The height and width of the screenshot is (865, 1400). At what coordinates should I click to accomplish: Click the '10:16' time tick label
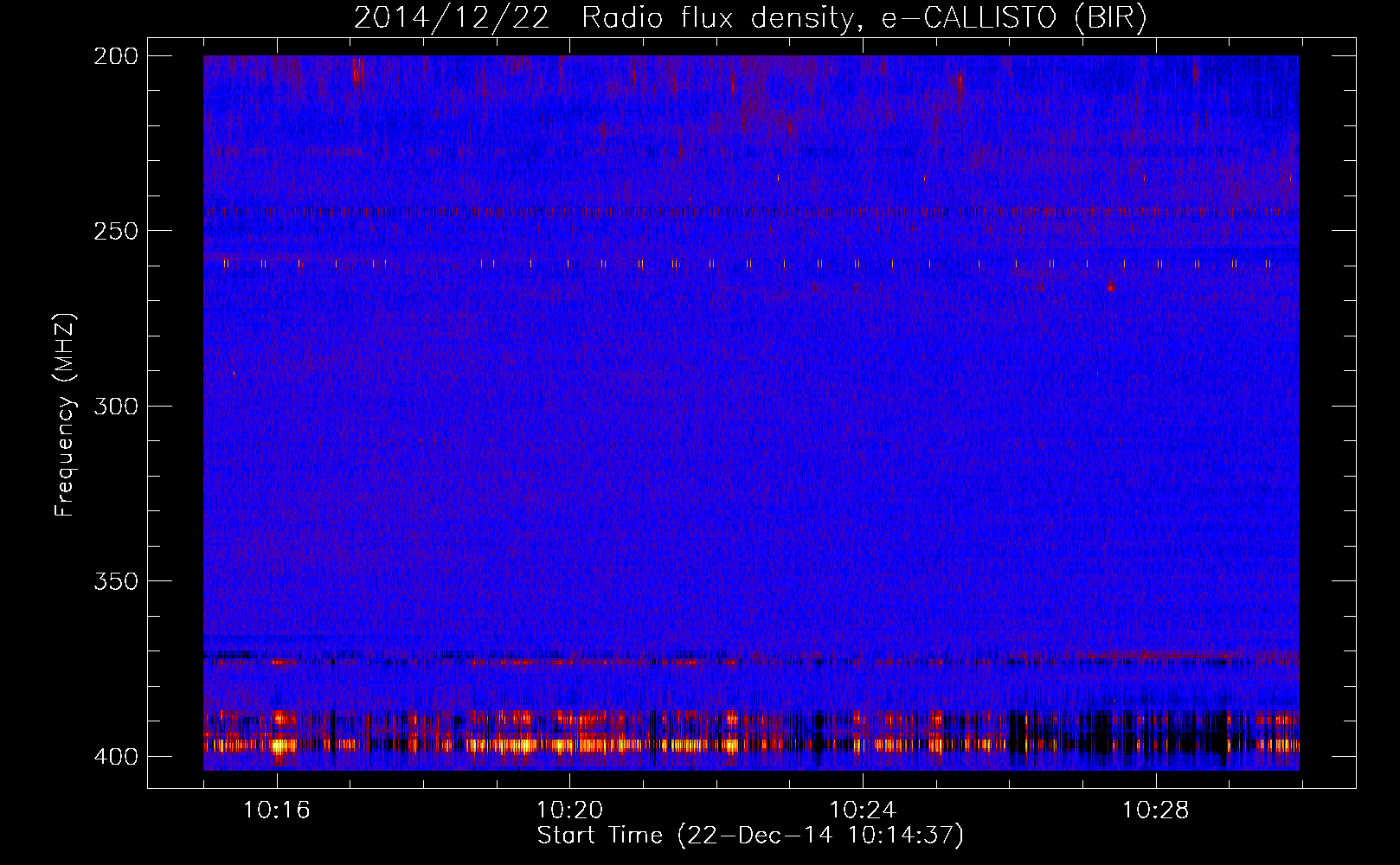[x=277, y=811]
